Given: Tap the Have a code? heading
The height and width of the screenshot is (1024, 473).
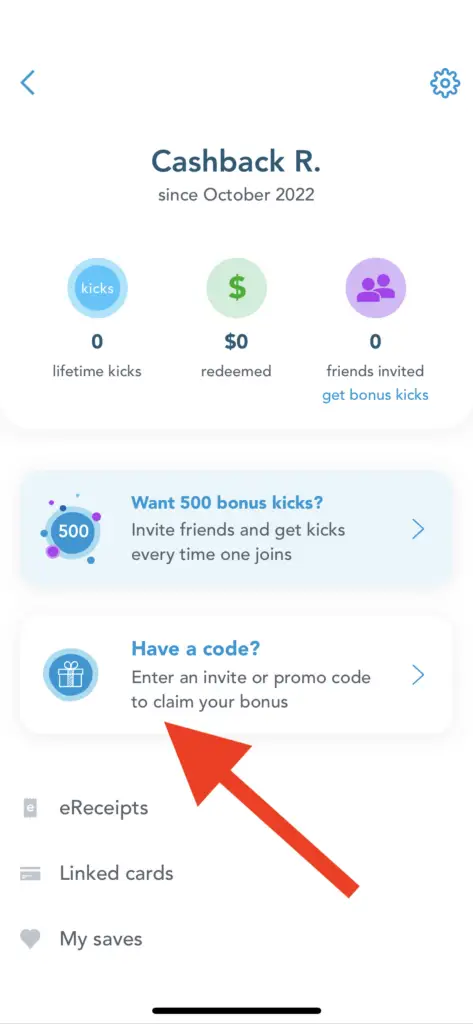Looking at the screenshot, I should tap(196, 648).
